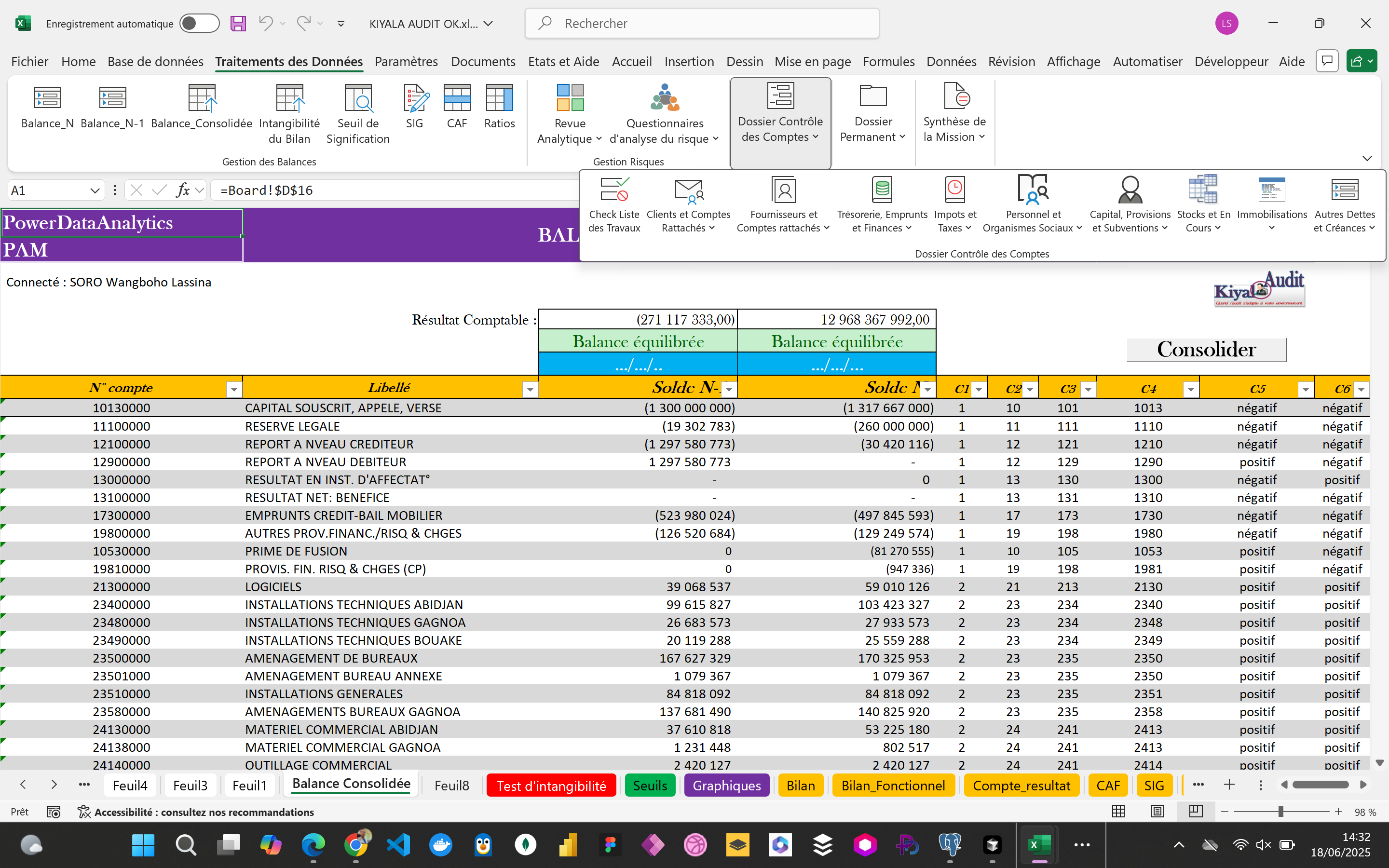This screenshot has height=868, width=1389.
Task: Adjust the zoom slider handle
Action: [x=1280, y=812]
